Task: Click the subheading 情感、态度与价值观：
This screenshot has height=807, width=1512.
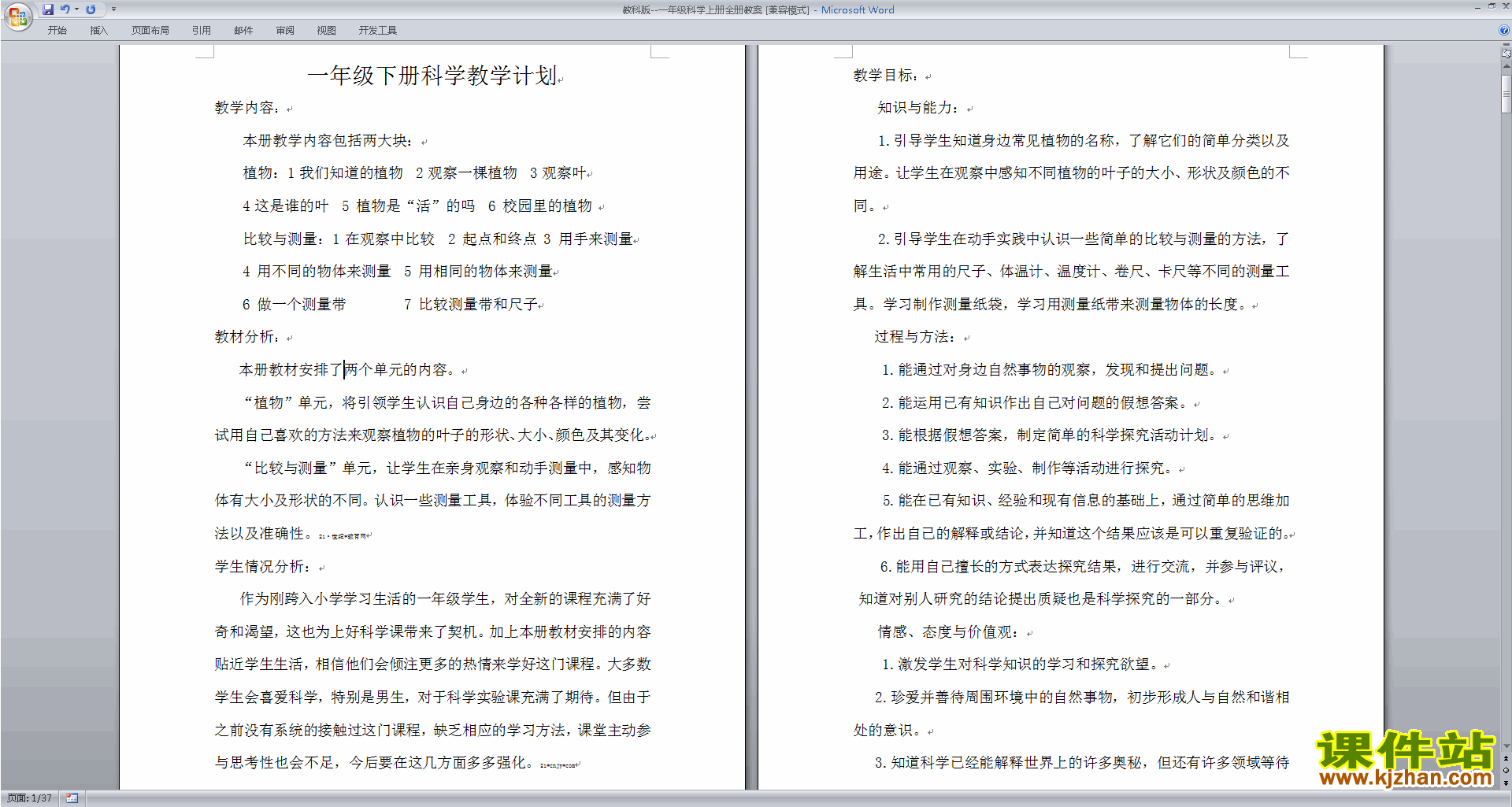Action: coord(949,632)
